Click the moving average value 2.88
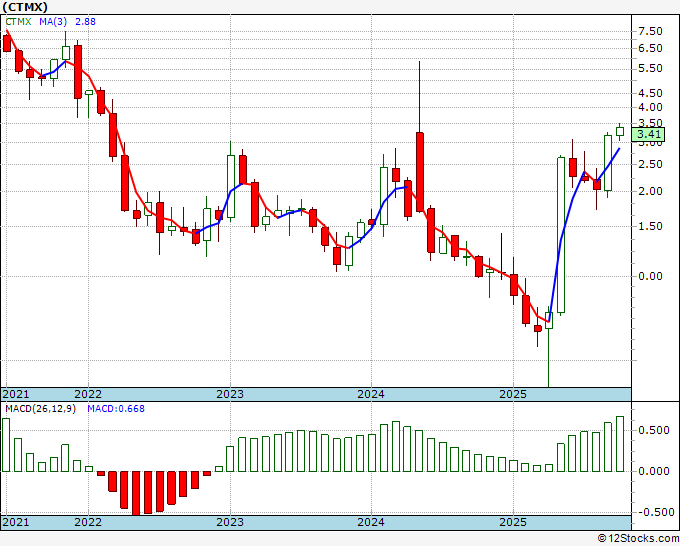This screenshot has width=680, height=546. pyautogui.click(x=85, y=22)
